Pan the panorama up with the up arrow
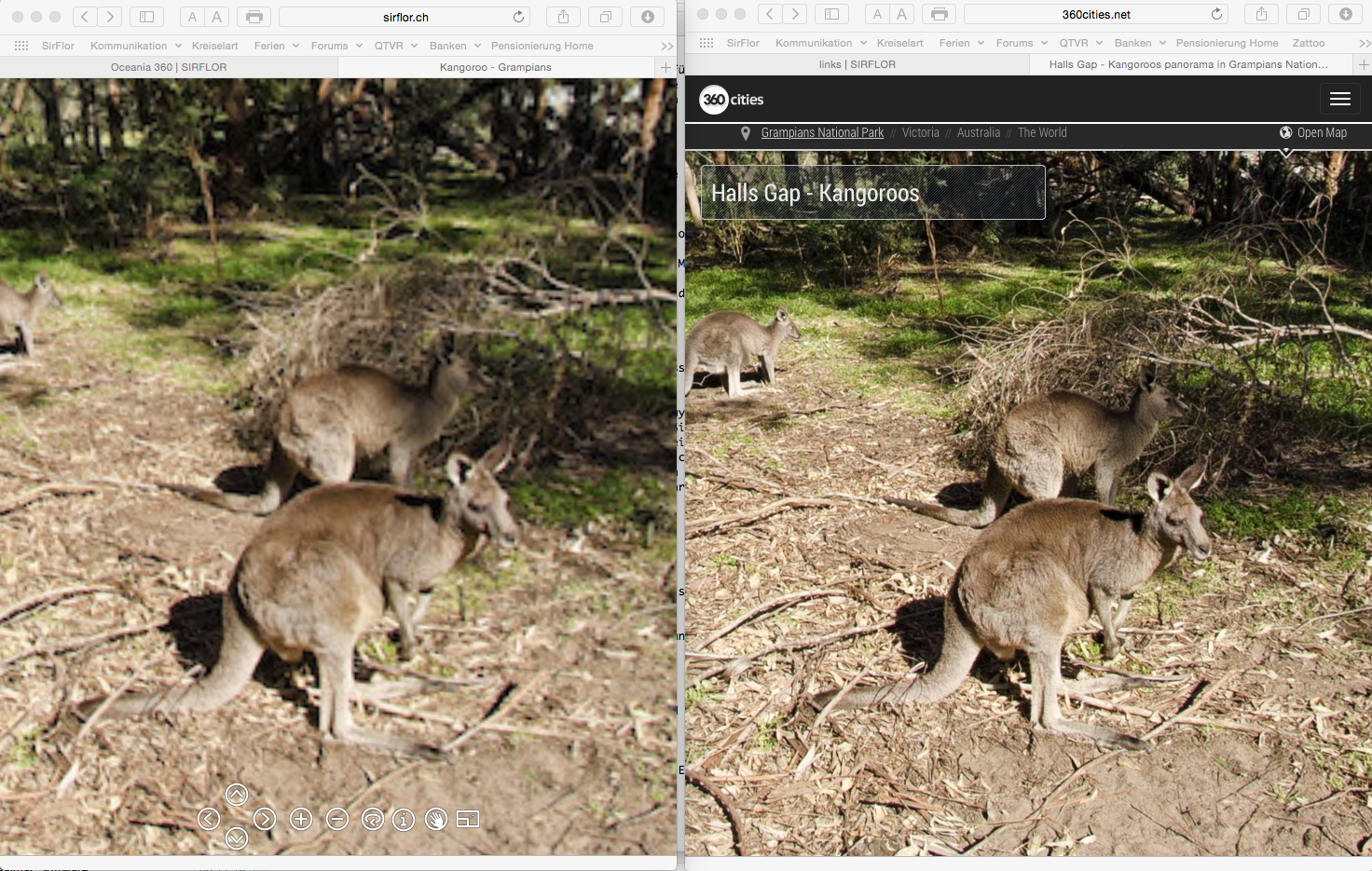Image resolution: width=1372 pixels, height=871 pixels. click(x=237, y=795)
